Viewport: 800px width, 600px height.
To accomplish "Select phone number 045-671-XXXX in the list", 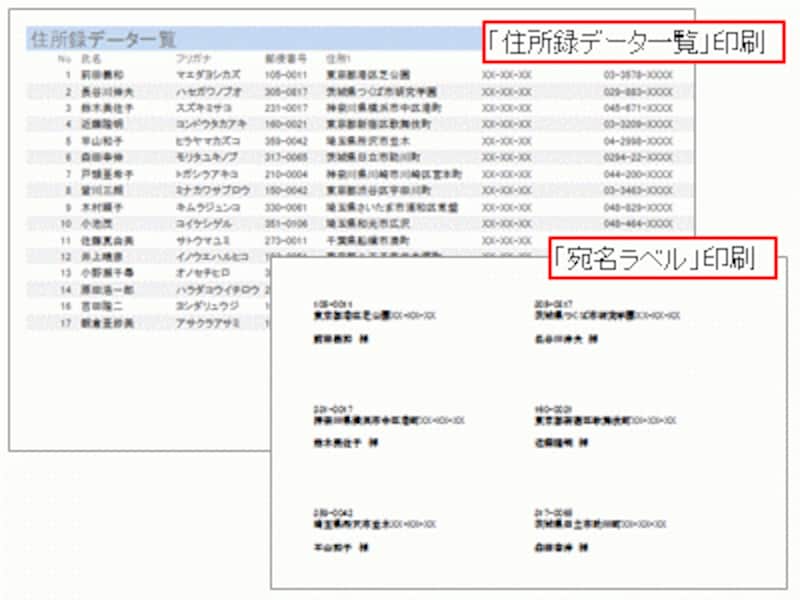I will pyautogui.click(x=638, y=108).
